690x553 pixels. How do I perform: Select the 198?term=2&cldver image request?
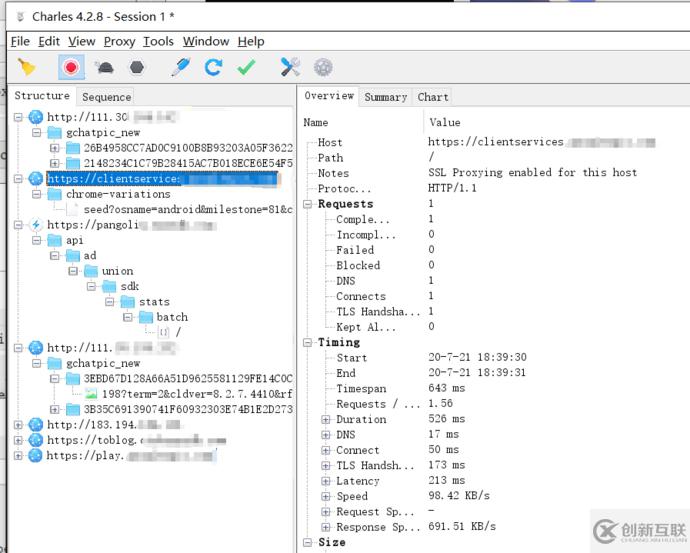click(x=197, y=394)
